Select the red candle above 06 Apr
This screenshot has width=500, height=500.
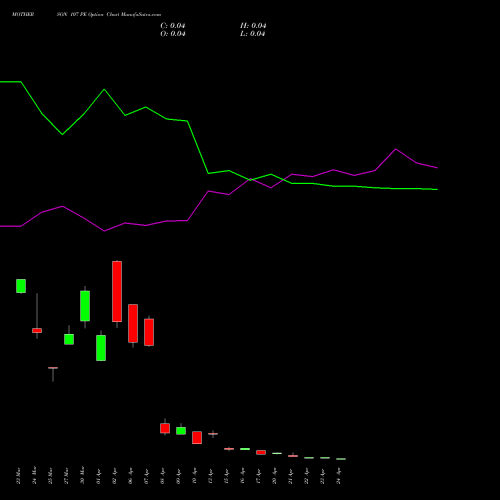click(x=133, y=323)
